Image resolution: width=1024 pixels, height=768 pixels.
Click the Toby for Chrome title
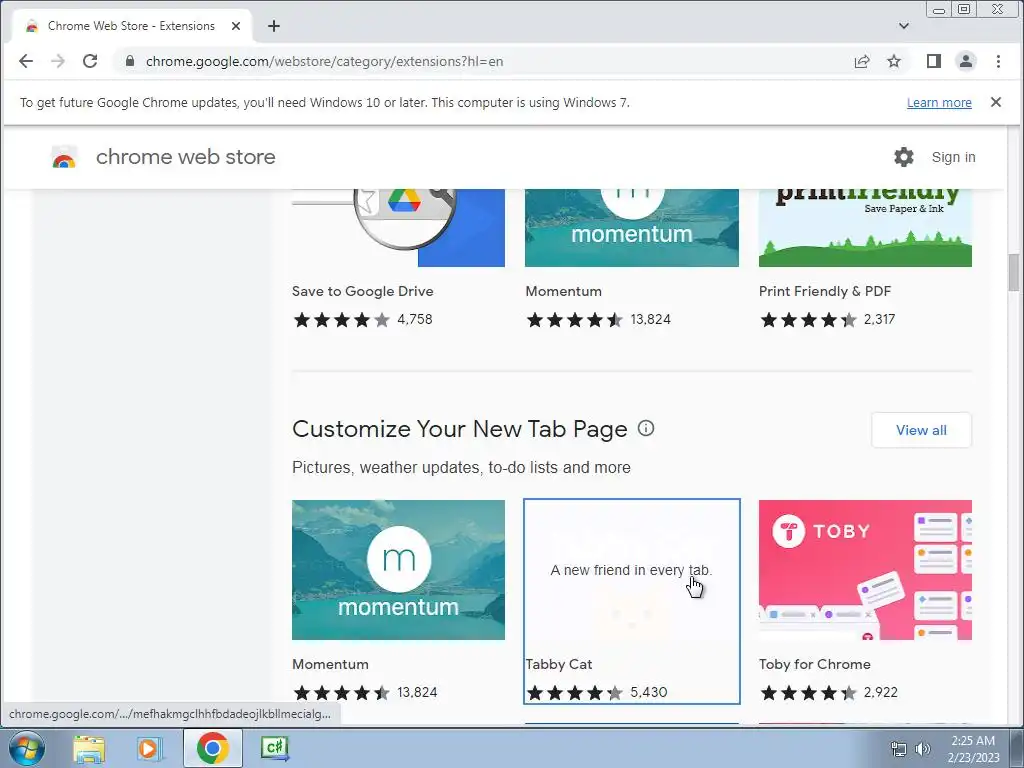click(814, 664)
